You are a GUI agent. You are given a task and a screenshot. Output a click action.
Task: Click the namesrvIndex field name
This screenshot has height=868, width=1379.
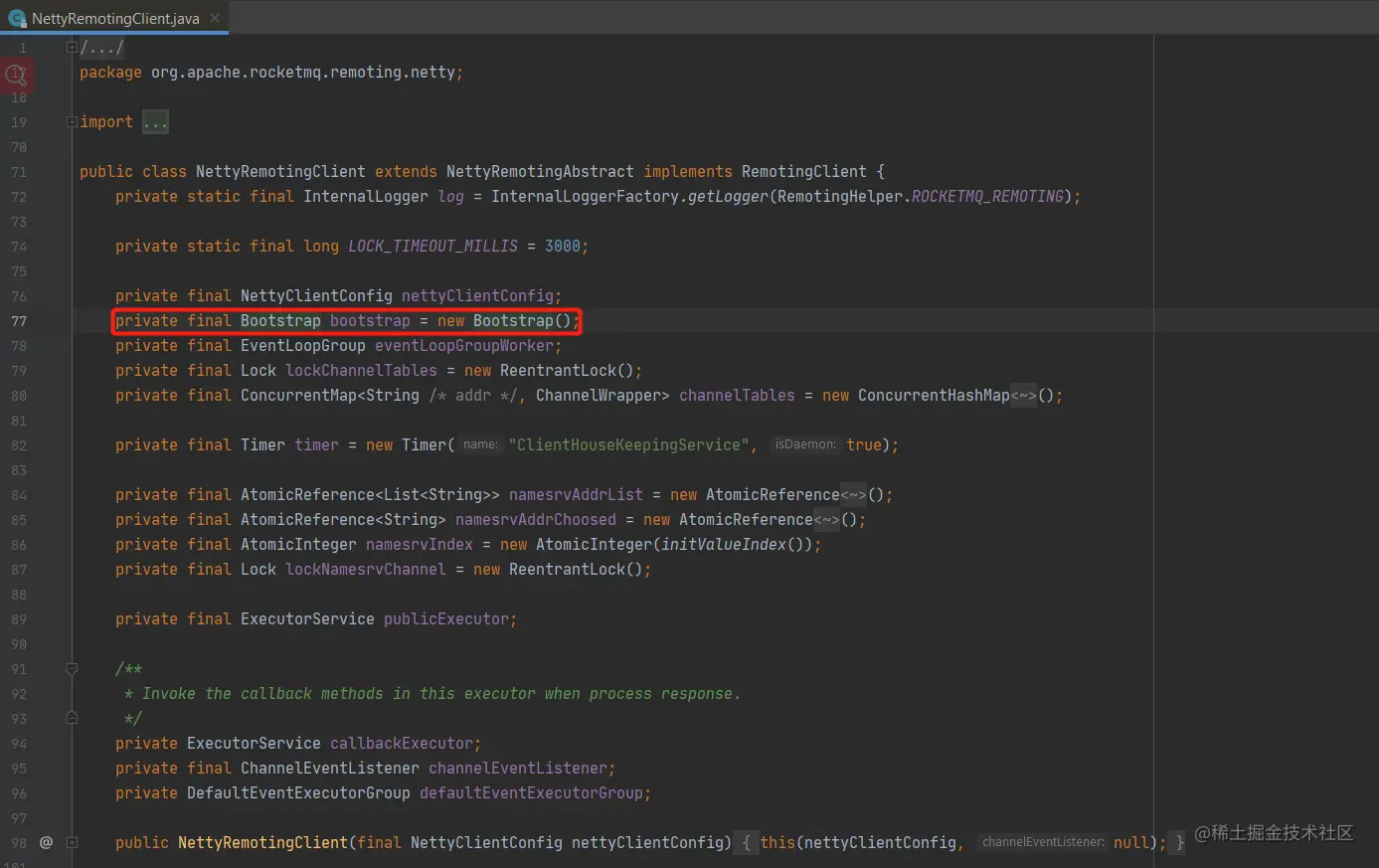tap(420, 545)
